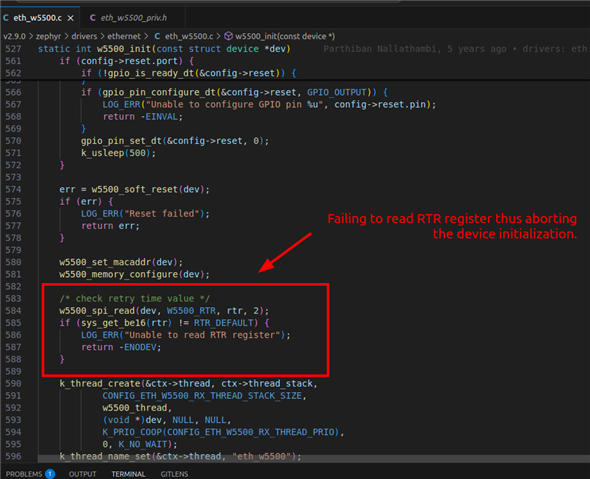
Task: Select the TERMINAL panel tab
Action: [x=128, y=474]
